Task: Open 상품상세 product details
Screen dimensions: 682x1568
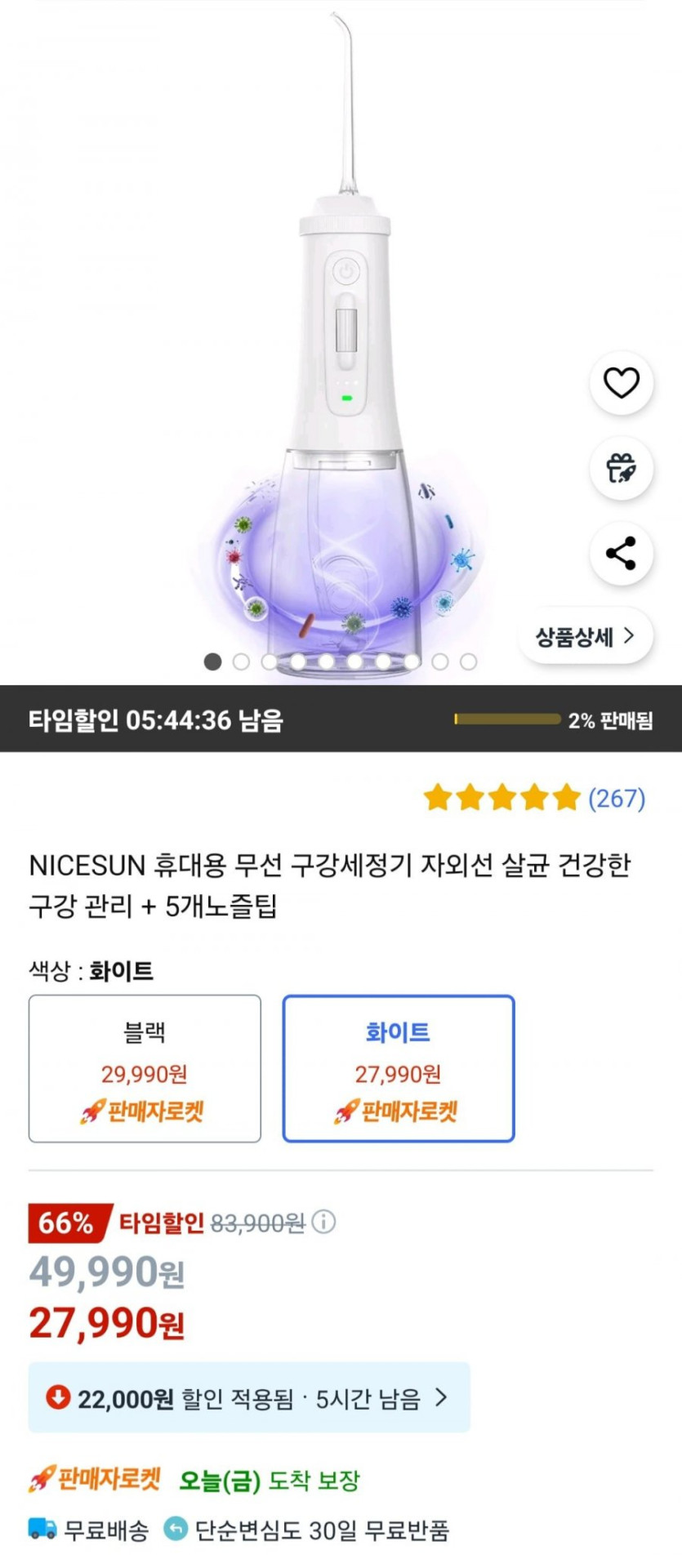Action: (585, 636)
